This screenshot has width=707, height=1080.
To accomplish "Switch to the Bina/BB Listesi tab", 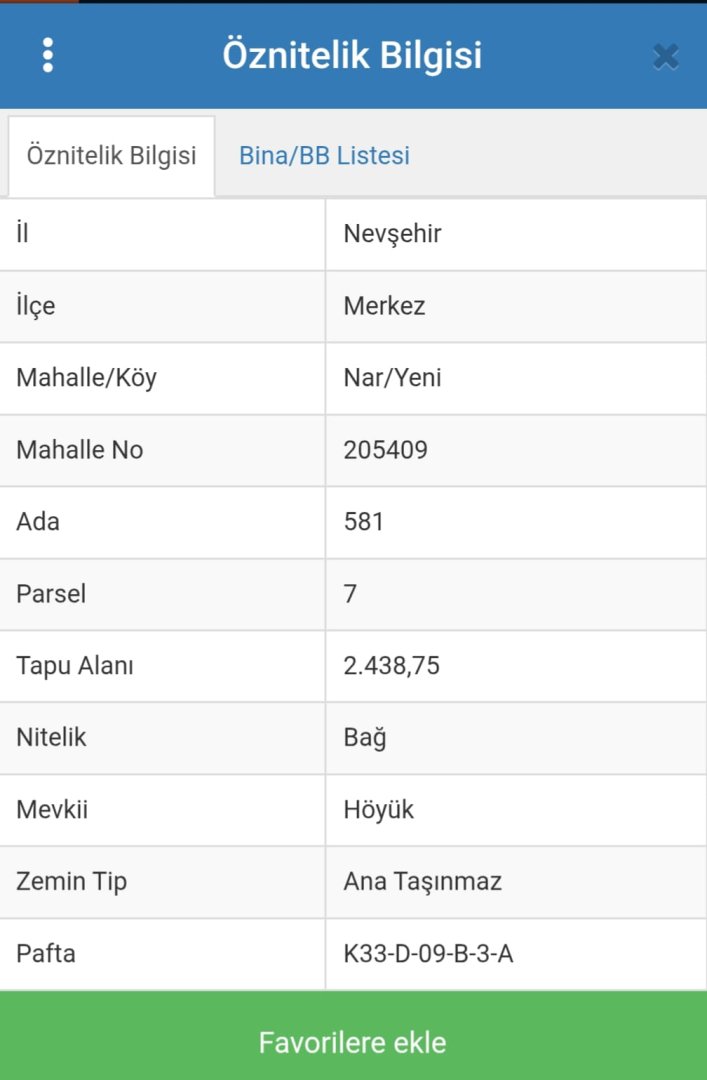I will click(323, 155).
